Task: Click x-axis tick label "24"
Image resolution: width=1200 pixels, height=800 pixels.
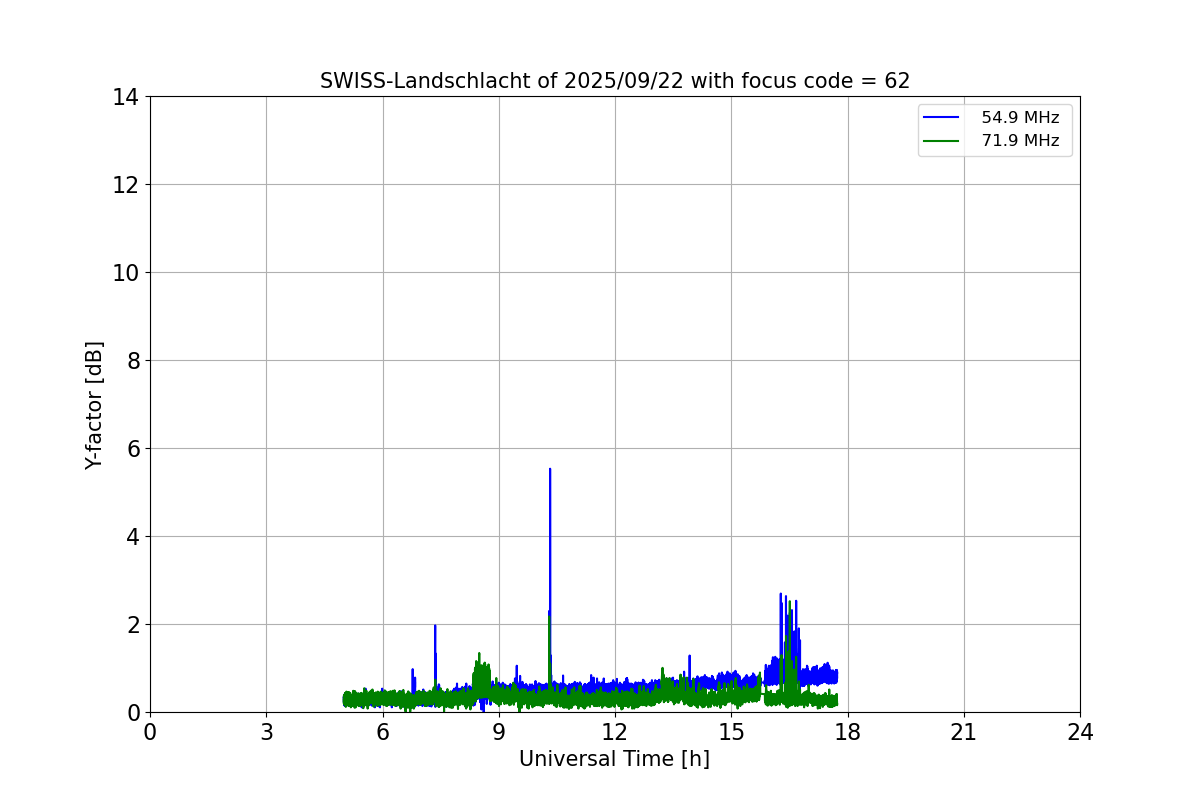Action: pos(1080,732)
